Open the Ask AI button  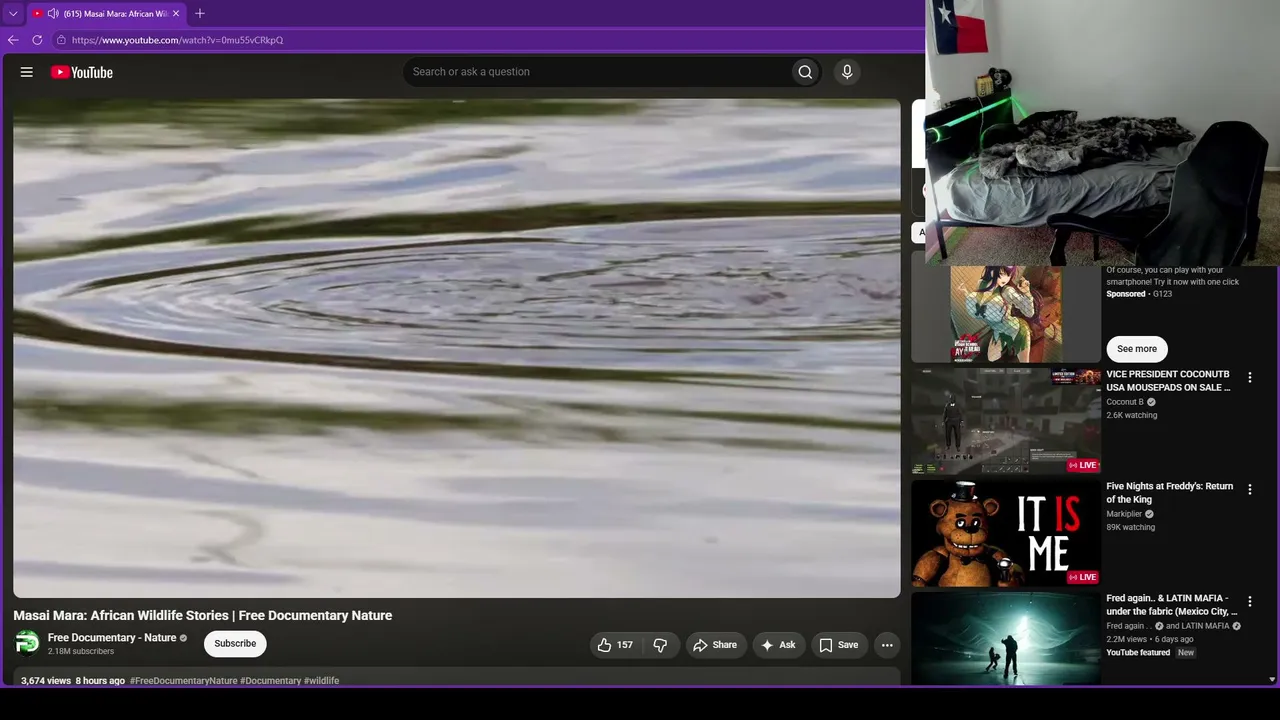click(x=778, y=645)
